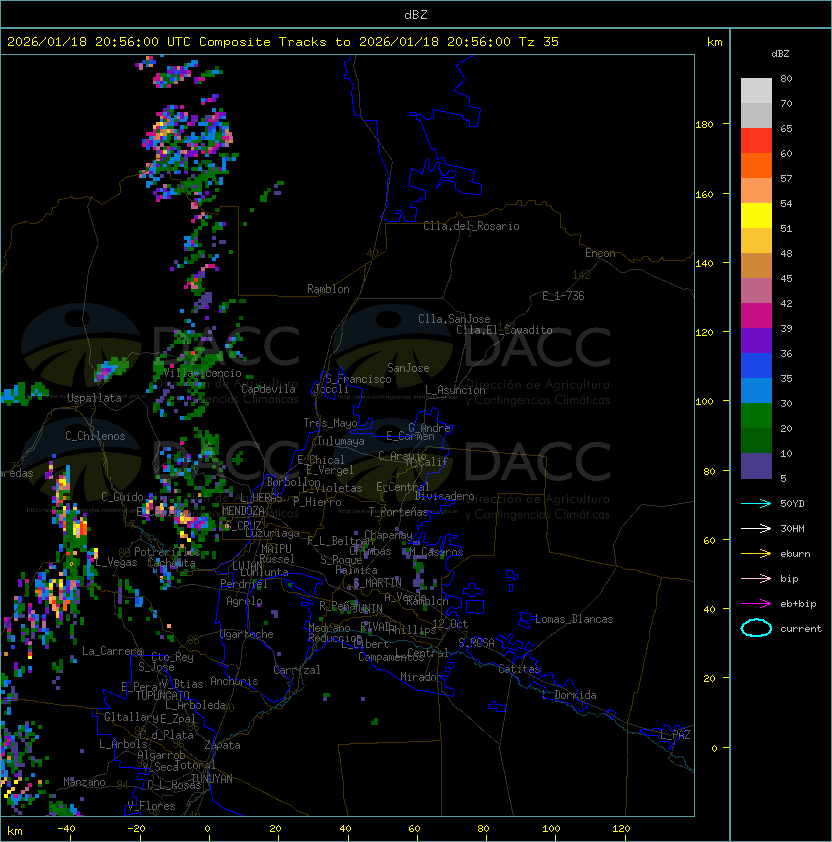Click the 'Ugarteche' map label
832x842 pixels.
coord(247,634)
